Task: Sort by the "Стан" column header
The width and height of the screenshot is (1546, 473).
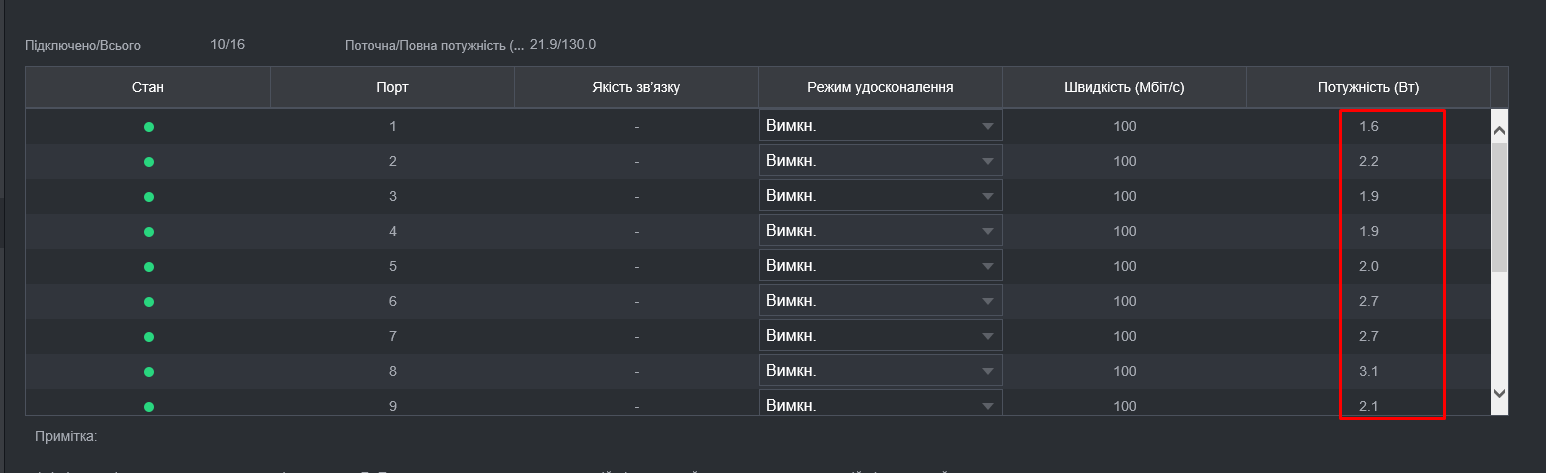Action: (x=148, y=87)
